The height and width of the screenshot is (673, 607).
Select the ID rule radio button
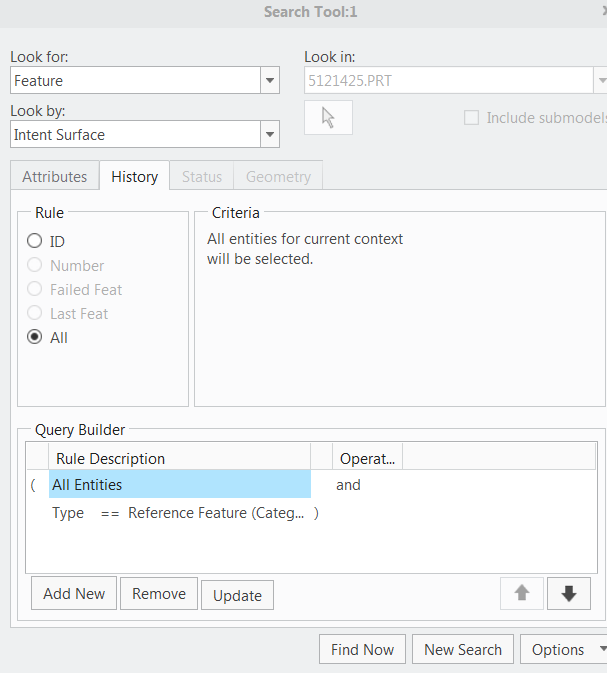(35, 241)
